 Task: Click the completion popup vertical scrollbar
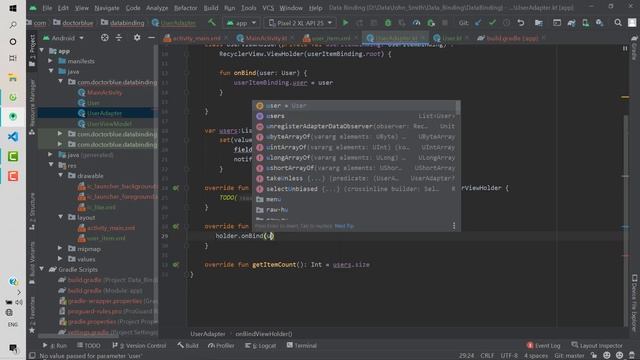pyautogui.click(x=458, y=108)
